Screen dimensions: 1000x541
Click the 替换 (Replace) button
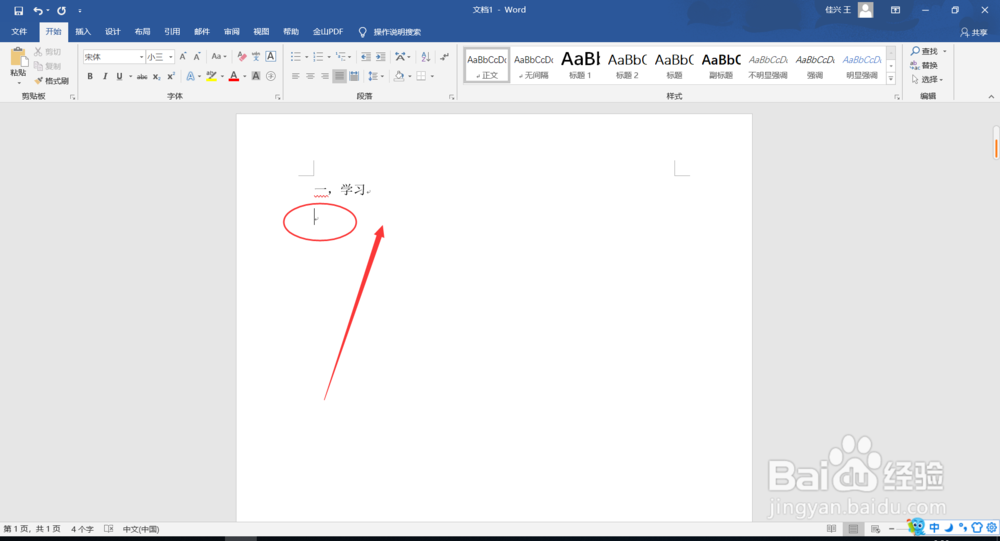point(924,65)
